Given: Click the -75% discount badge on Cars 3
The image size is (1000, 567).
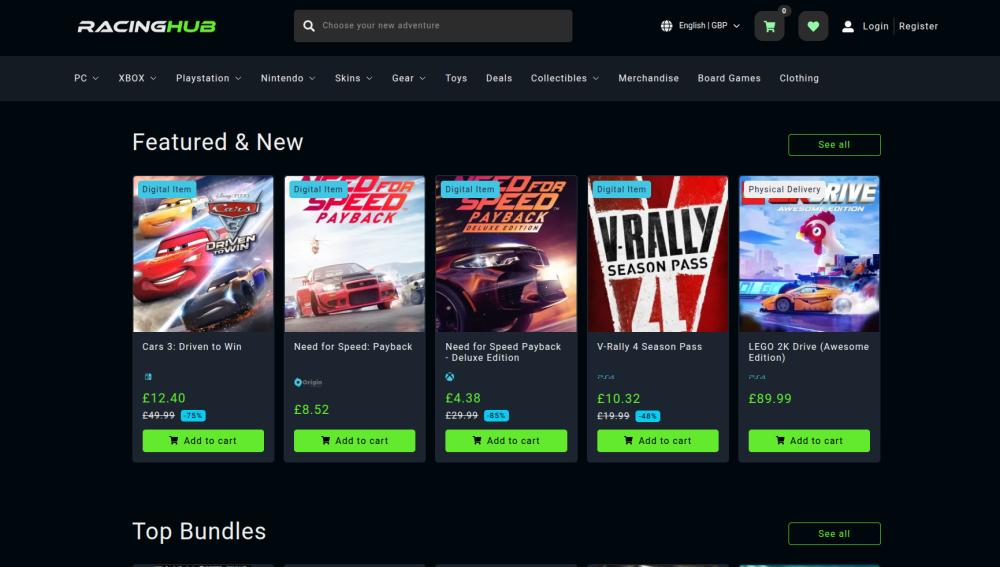Looking at the screenshot, I should [x=193, y=416].
